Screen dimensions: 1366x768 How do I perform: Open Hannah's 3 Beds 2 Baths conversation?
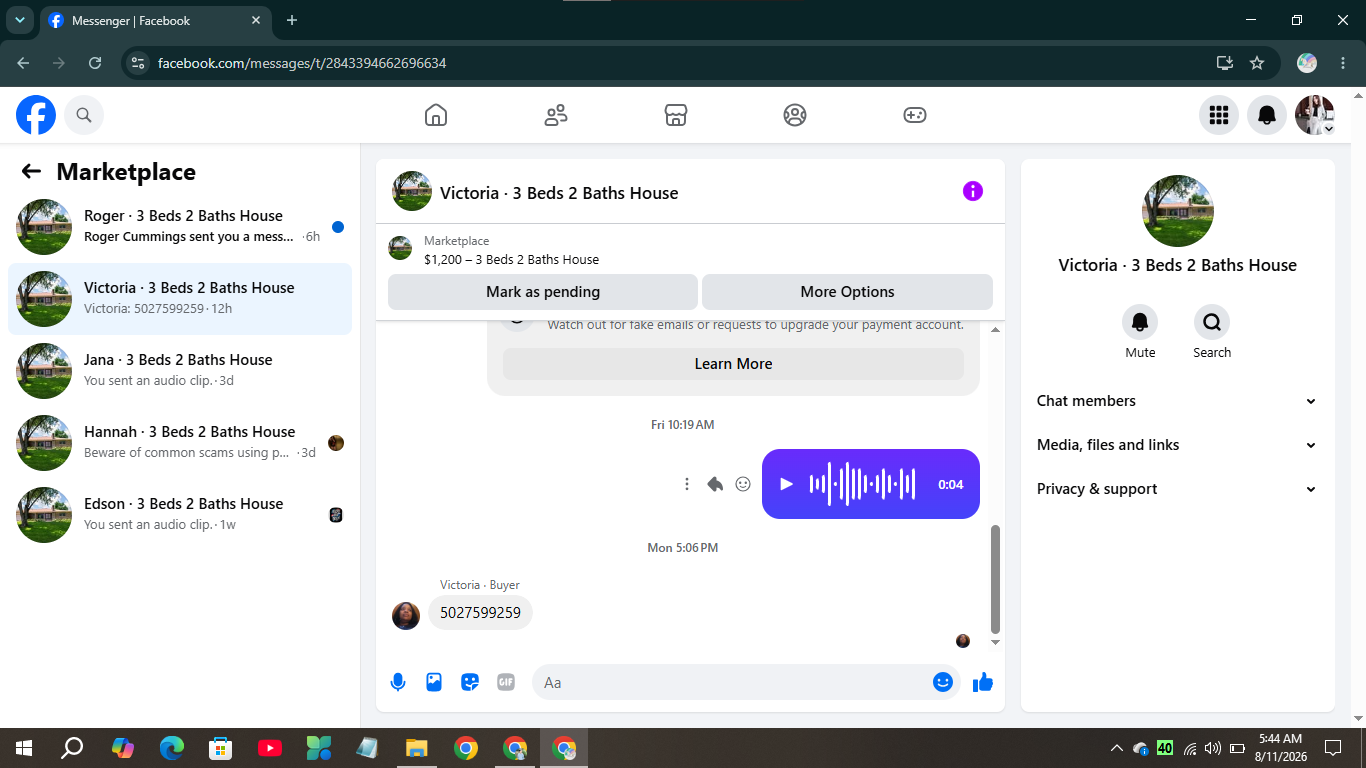point(180,443)
